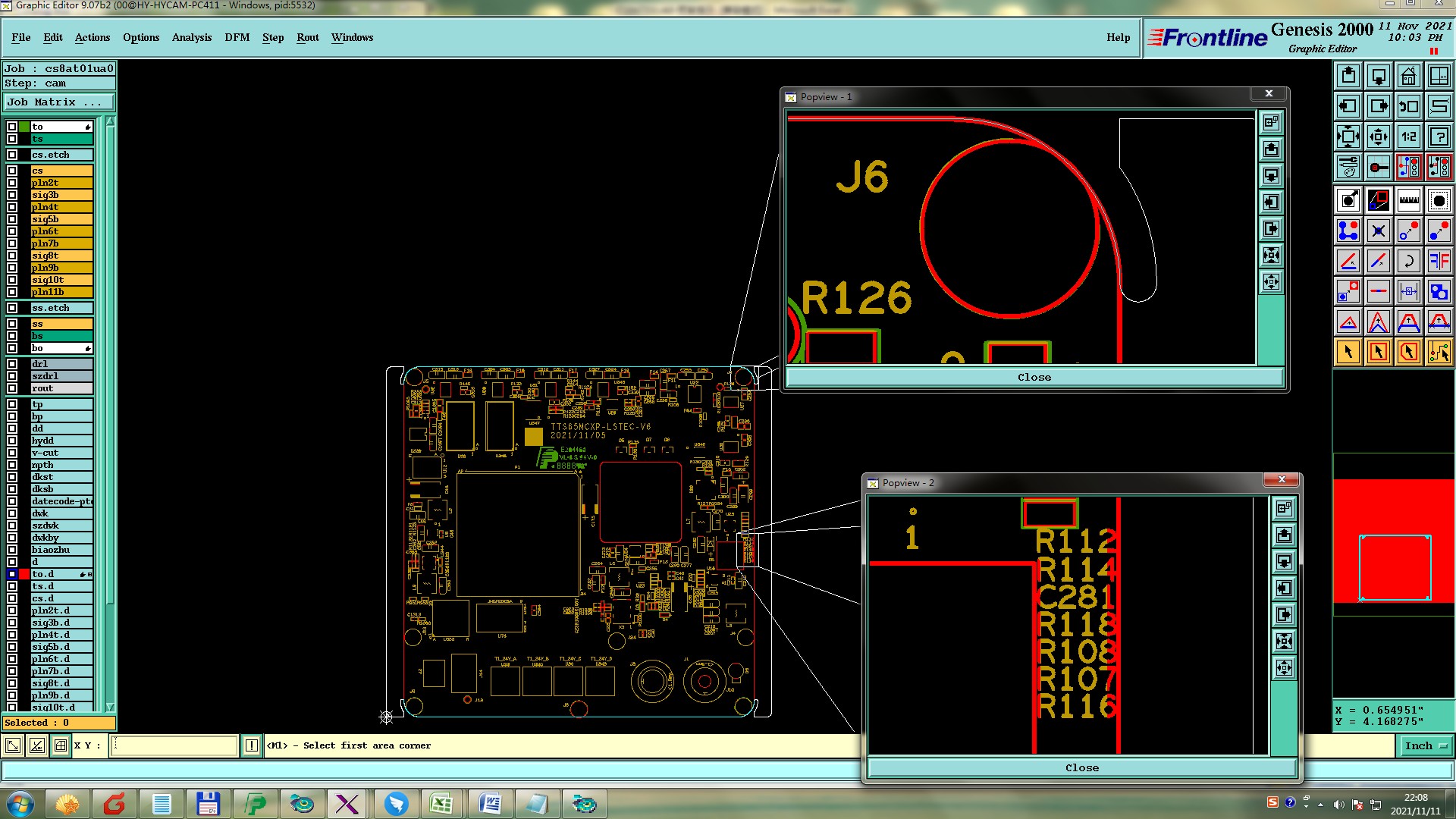Viewport: 1456px width, 819px height.
Task: Select the dimension width tool icon
Action: click(1409, 291)
